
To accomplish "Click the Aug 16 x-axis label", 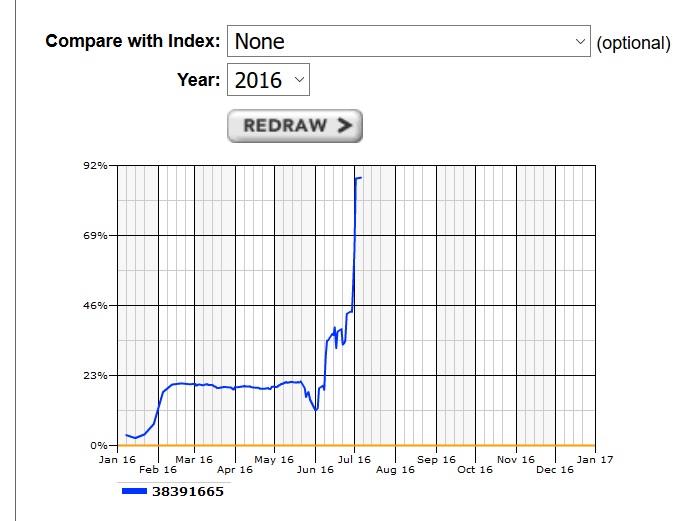I will click(x=395, y=469).
